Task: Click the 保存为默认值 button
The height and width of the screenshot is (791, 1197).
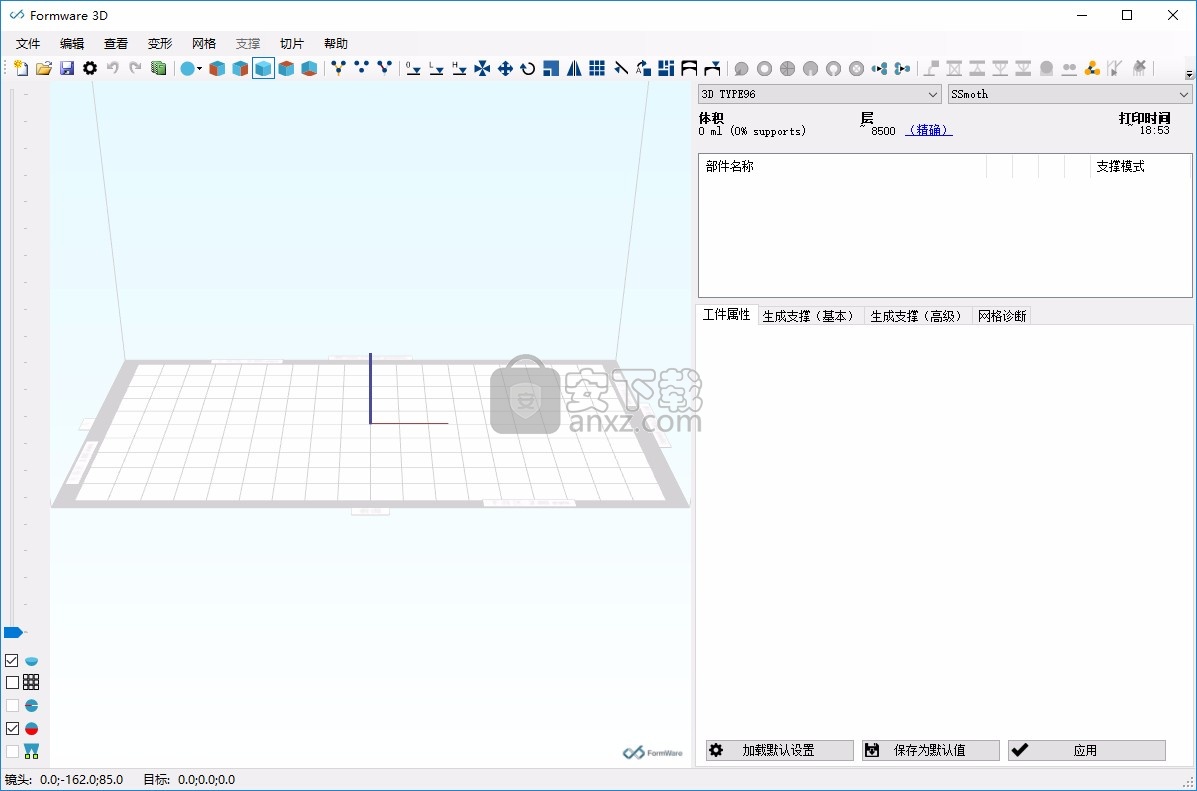Action: (x=931, y=751)
